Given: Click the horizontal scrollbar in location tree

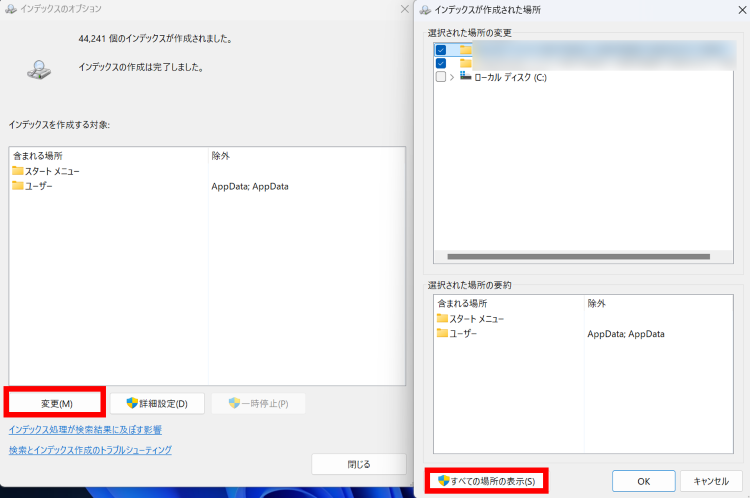Looking at the screenshot, I should [578, 256].
